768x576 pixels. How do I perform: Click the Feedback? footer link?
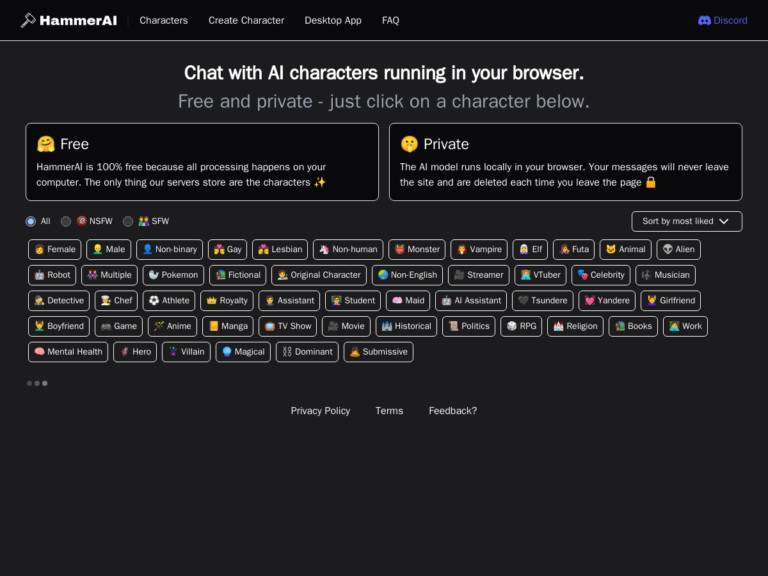click(453, 411)
